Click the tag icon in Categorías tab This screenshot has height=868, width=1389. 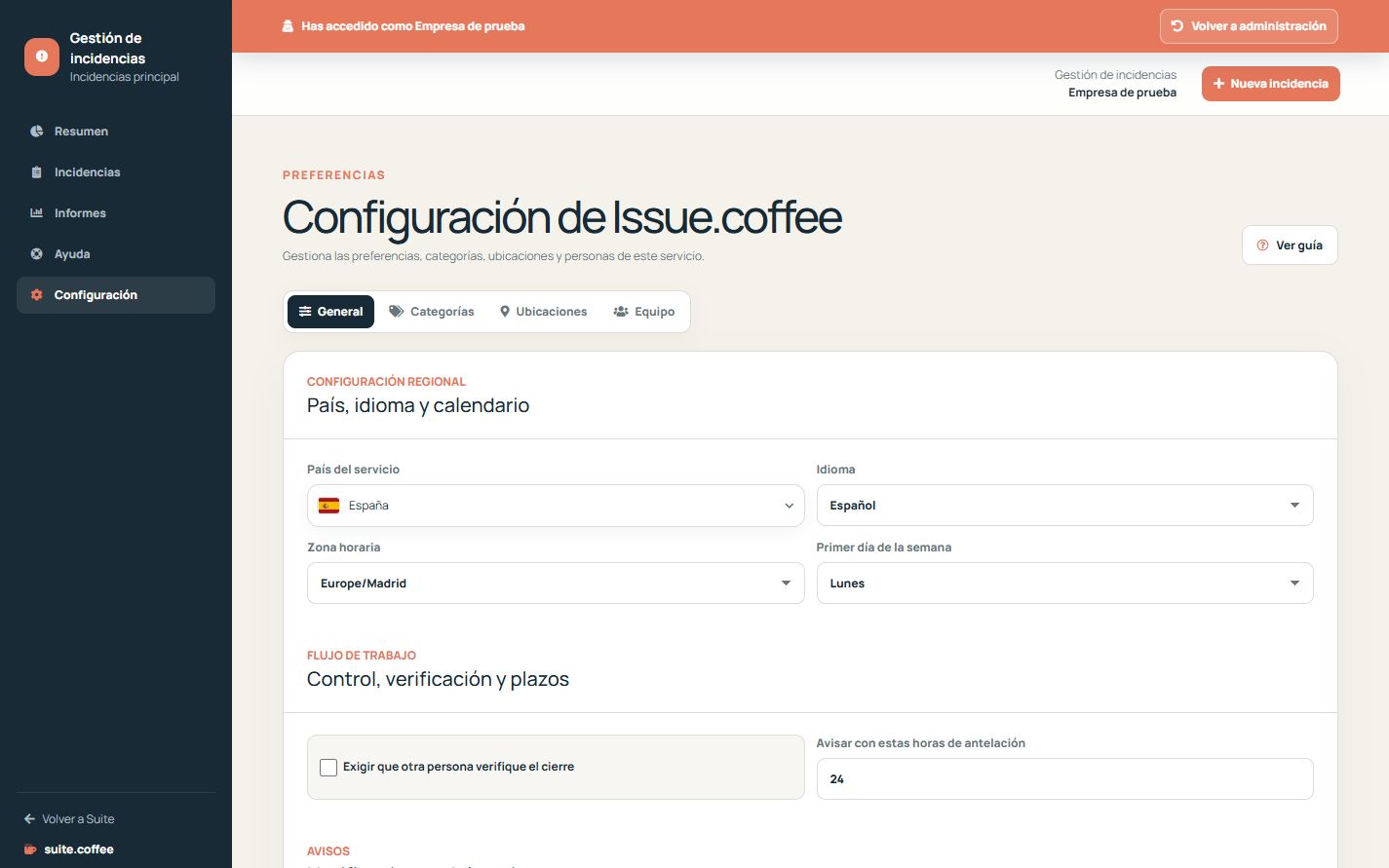397,312
